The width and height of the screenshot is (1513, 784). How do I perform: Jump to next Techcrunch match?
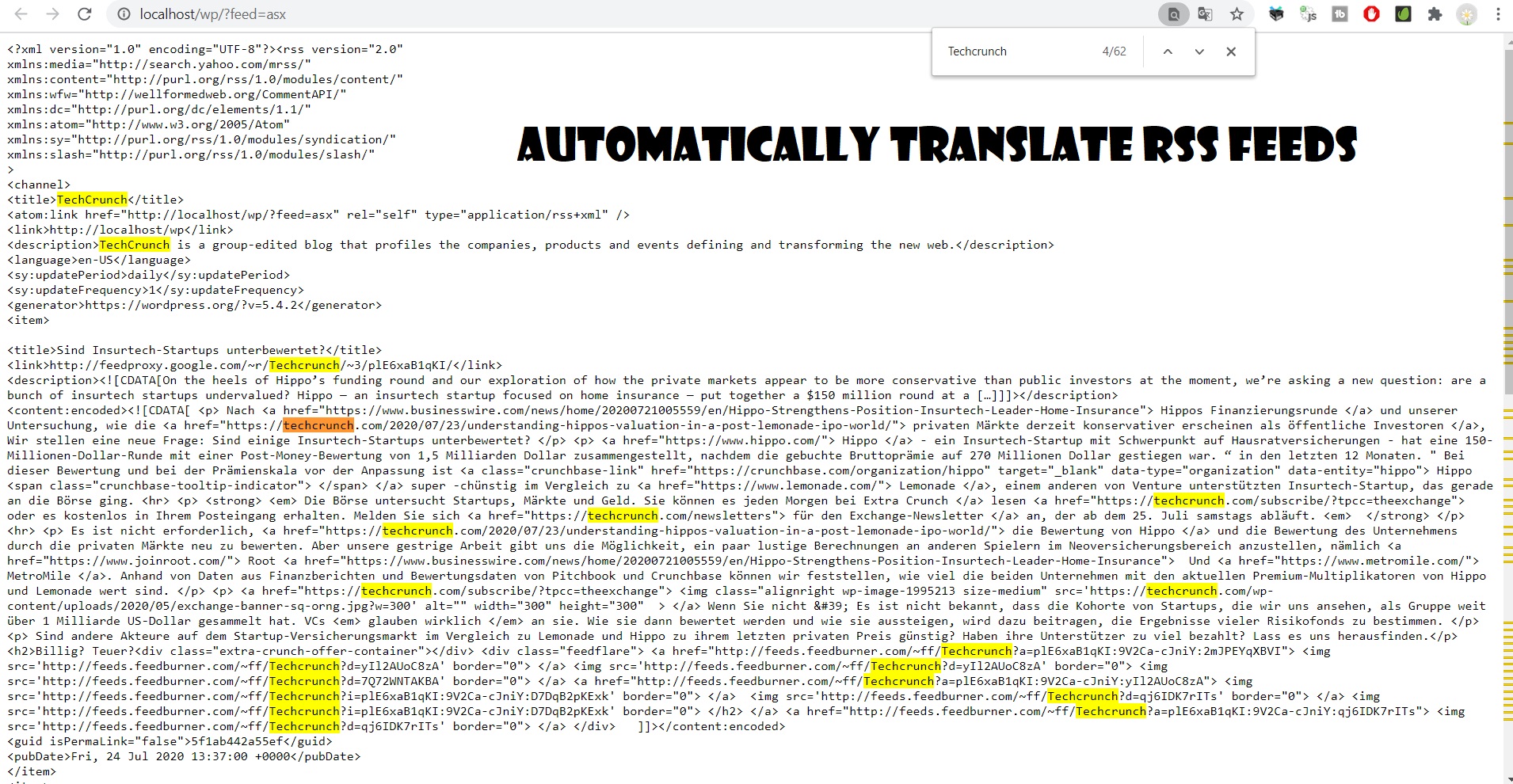(1199, 51)
